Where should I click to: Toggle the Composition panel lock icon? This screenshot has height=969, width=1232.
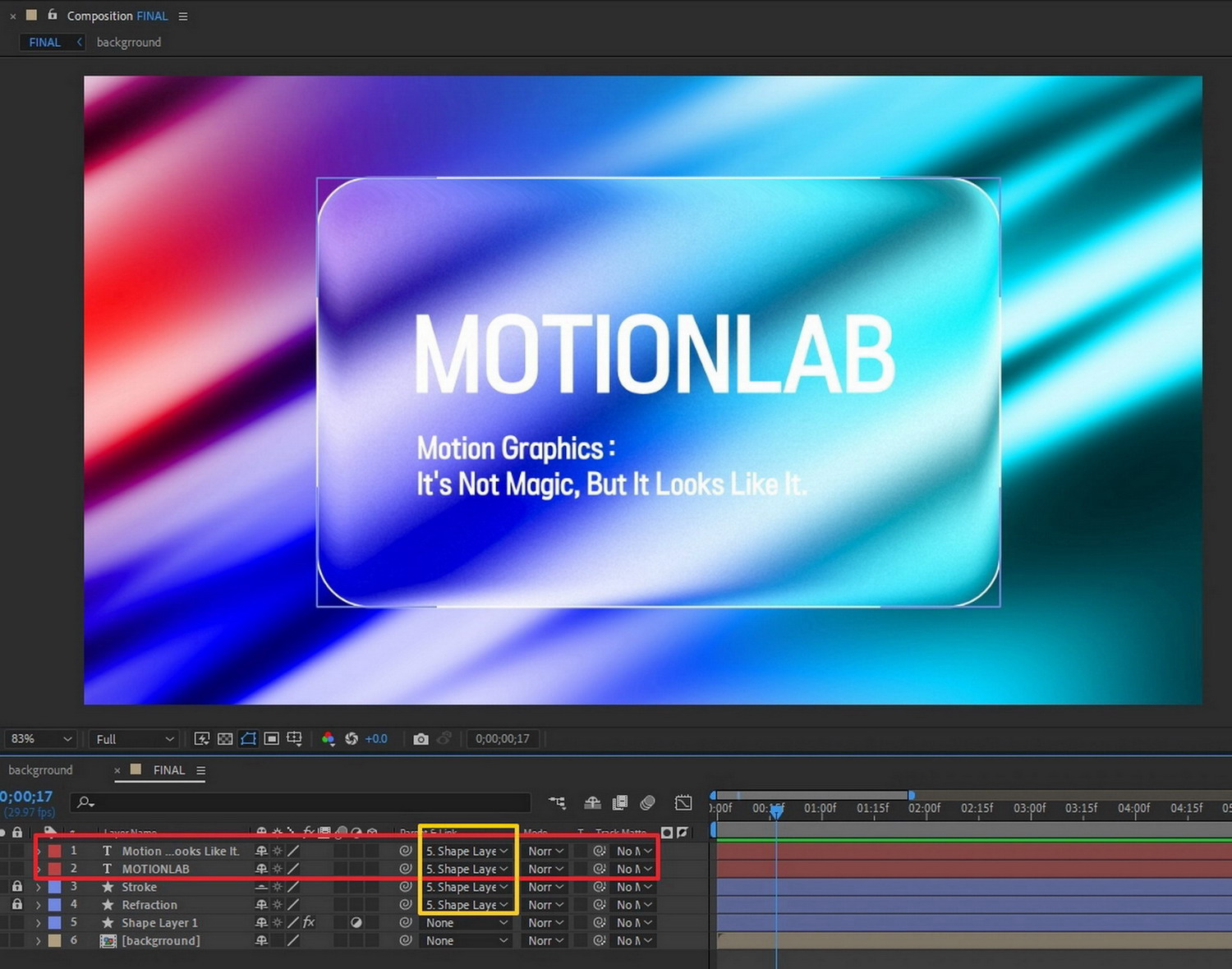[x=53, y=15]
